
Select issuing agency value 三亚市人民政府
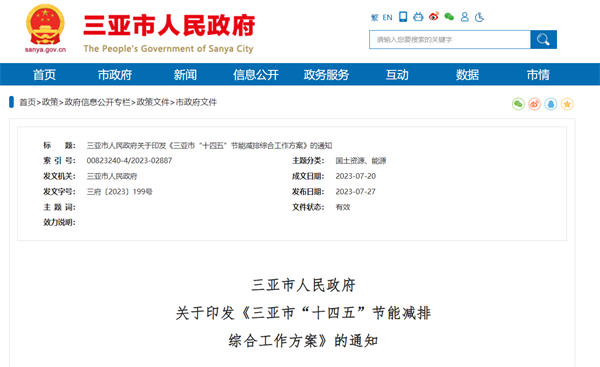point(112,176)
